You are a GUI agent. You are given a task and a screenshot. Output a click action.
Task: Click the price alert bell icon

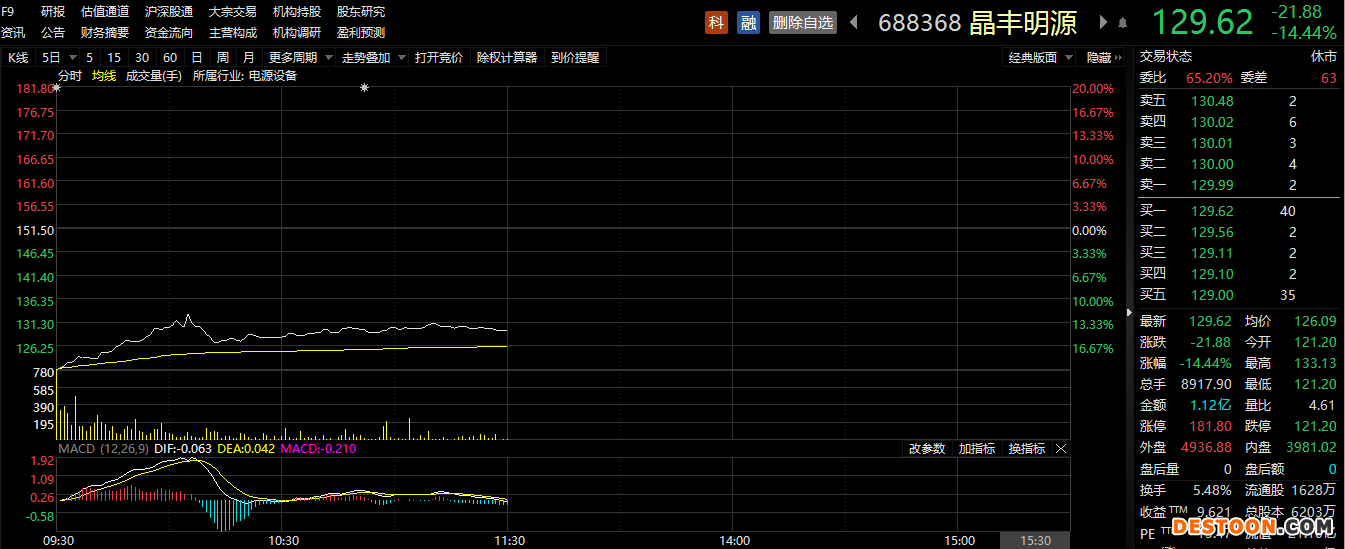click(1123, 23)
